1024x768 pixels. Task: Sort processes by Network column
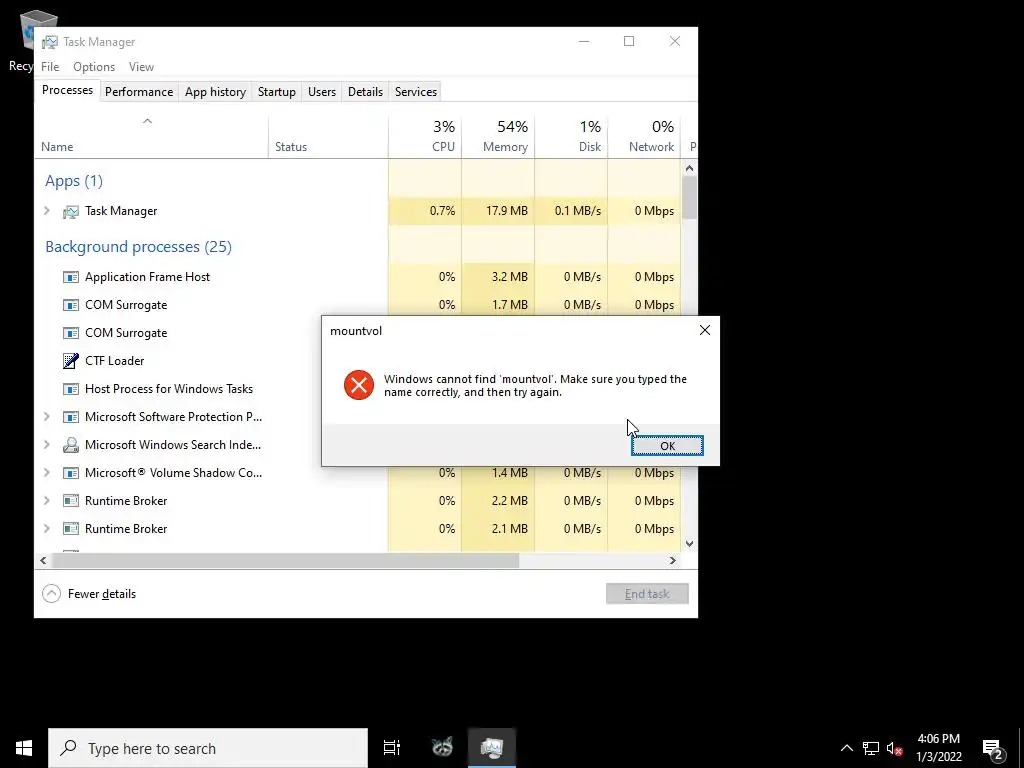pyautogui.click(x=645, y=136)
